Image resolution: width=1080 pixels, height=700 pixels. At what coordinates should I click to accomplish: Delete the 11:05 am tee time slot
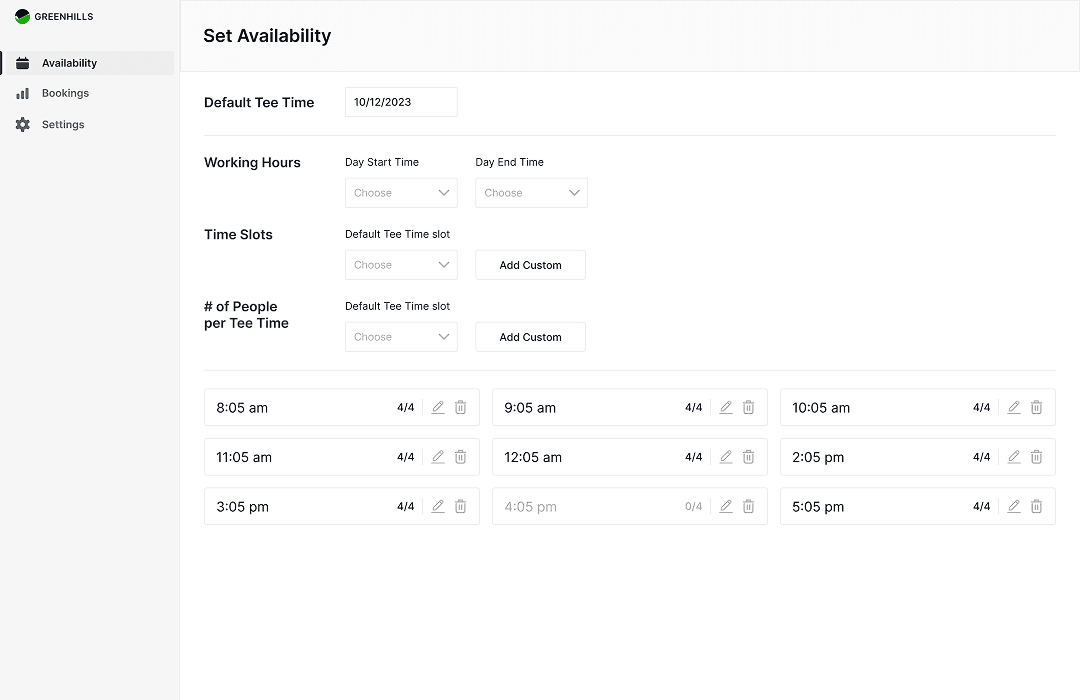[461, 457]
